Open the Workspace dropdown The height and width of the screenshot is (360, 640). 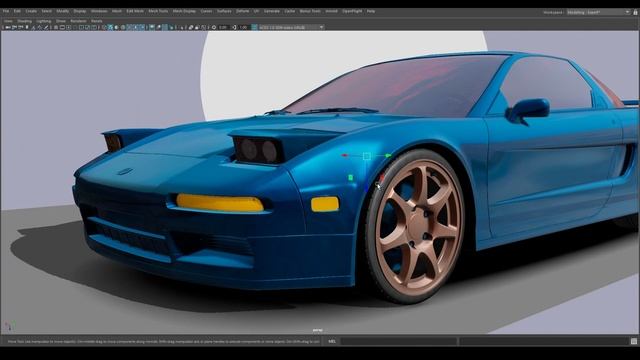coord(598,12)
